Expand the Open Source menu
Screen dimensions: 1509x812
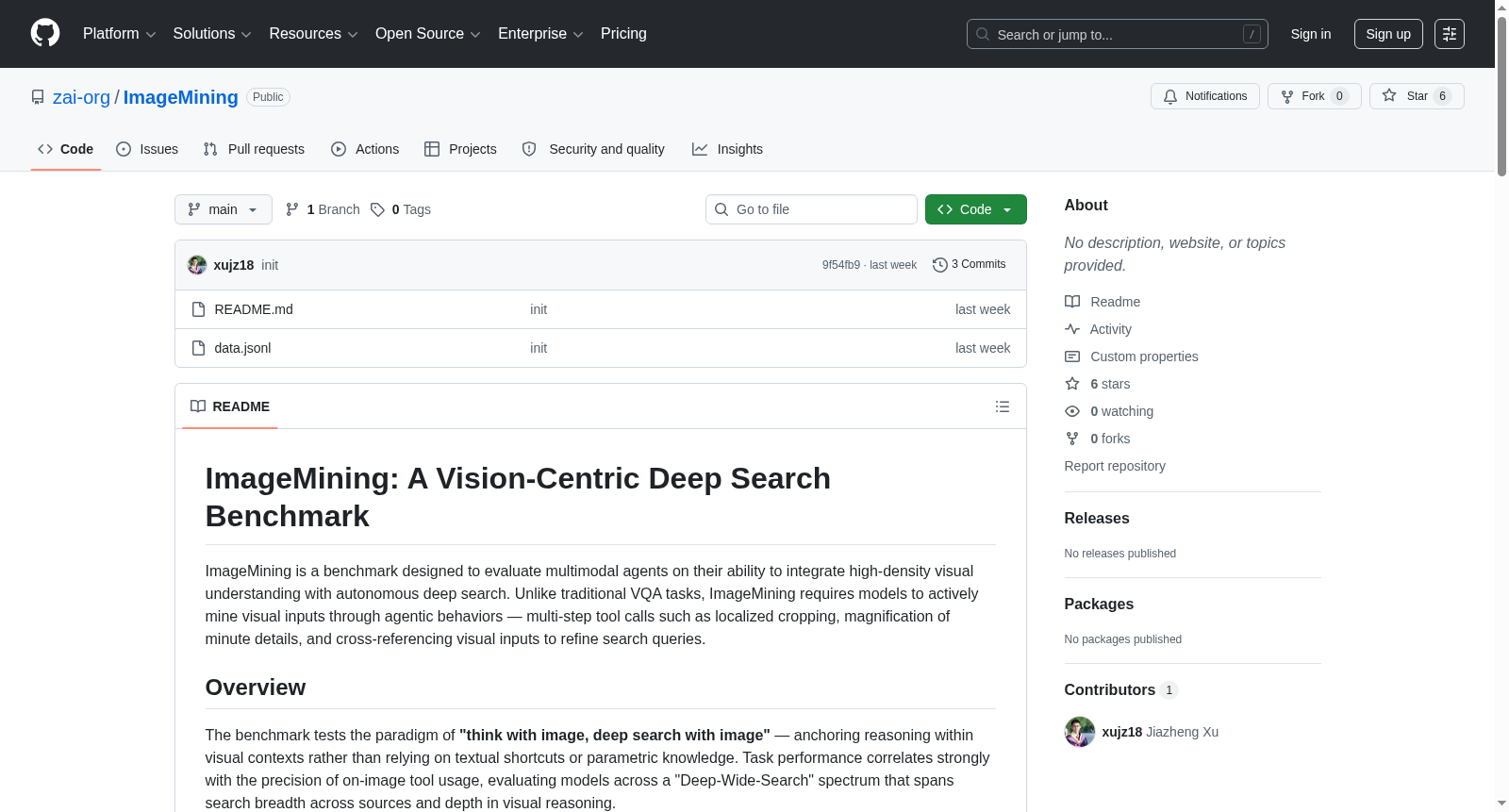pos(428,34)
